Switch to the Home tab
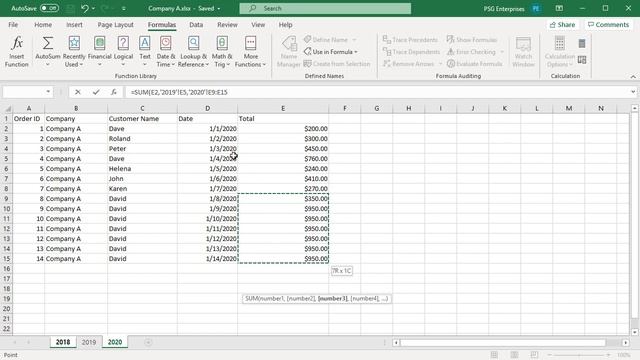 pos(43,25)
